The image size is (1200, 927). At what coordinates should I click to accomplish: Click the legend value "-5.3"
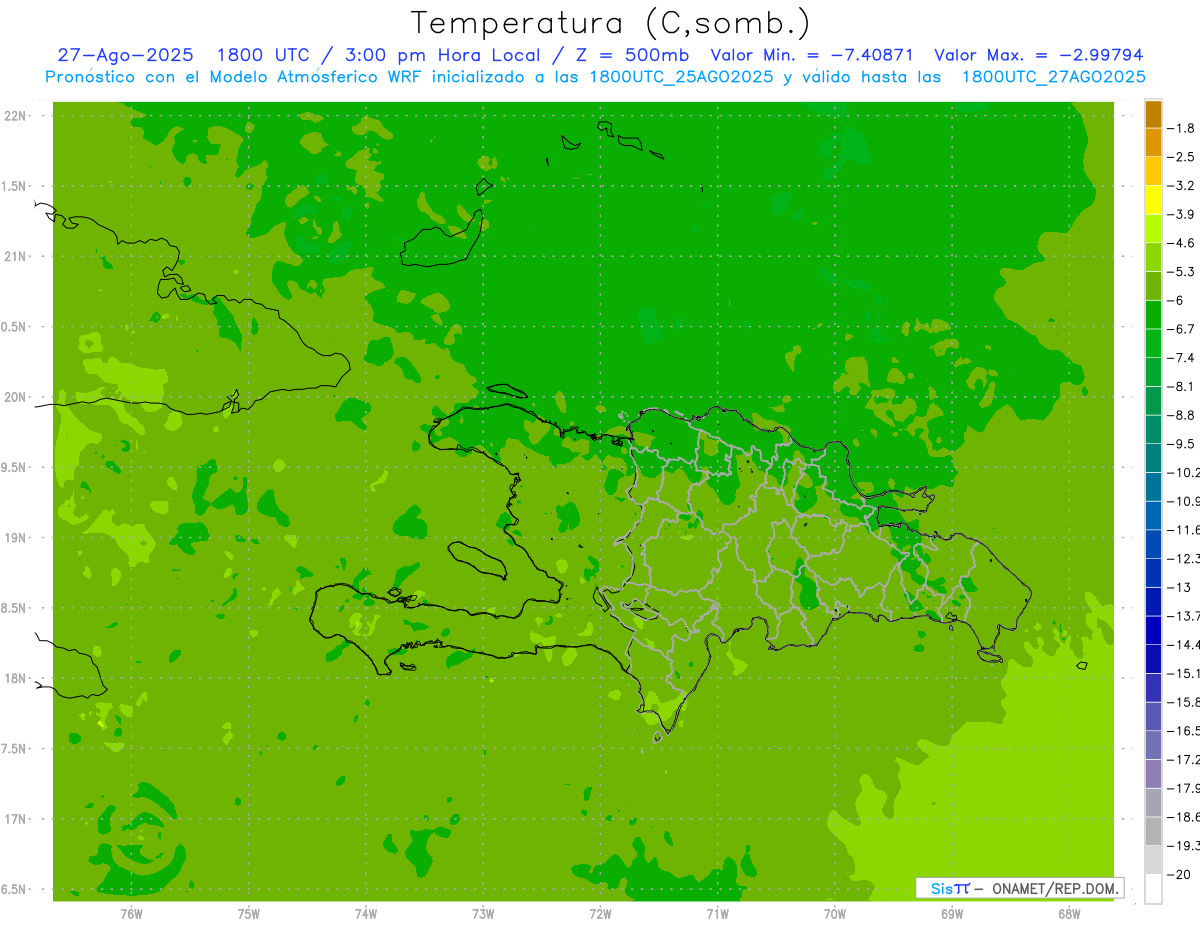click(x=1182, y=272)
